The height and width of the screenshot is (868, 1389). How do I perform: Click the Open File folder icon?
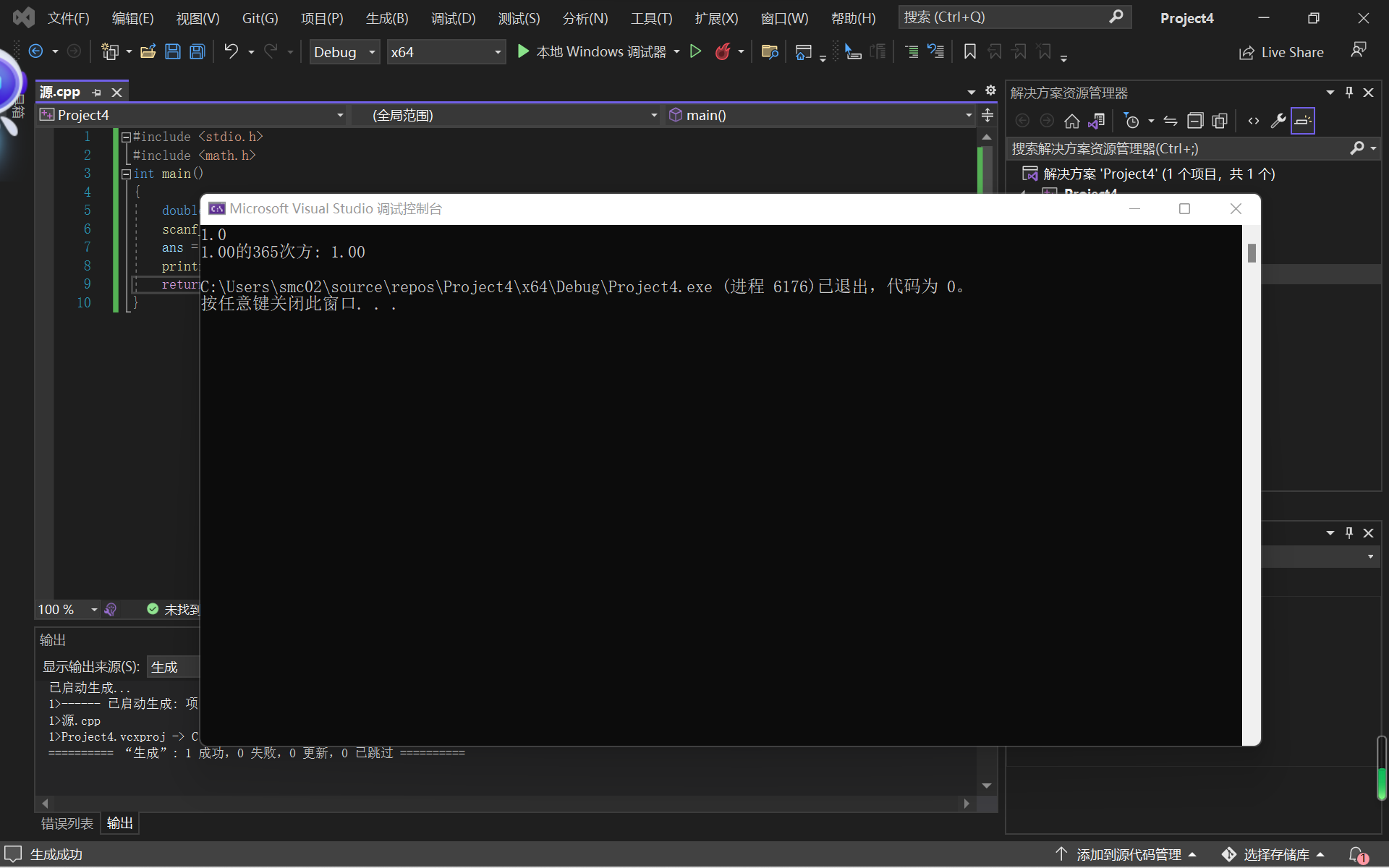click(x=148, y=51)
